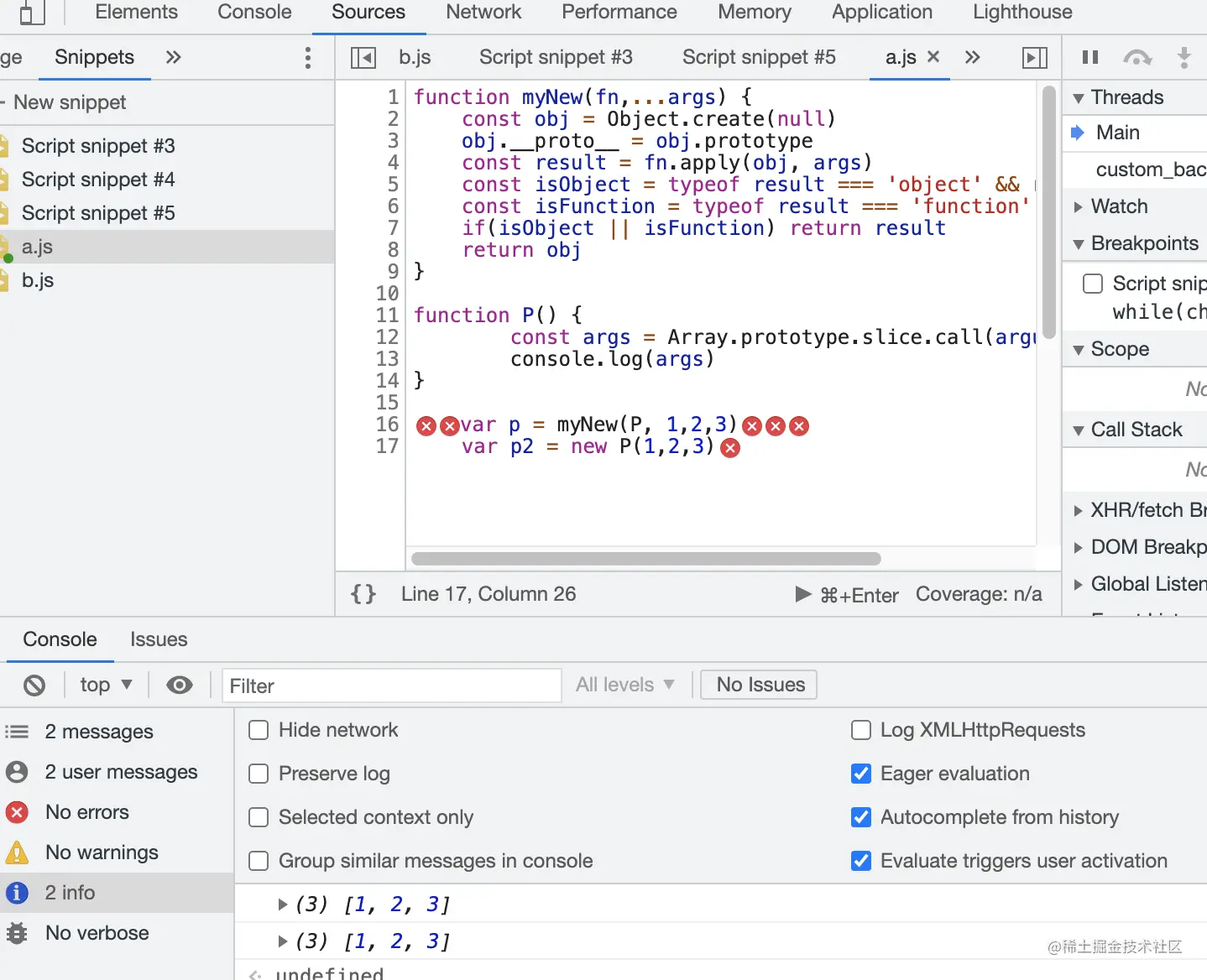Image resolution: width=1207 pixels, height=980 pixels.
Task: Run snippet with the play icon
Action: coord(803,594)
